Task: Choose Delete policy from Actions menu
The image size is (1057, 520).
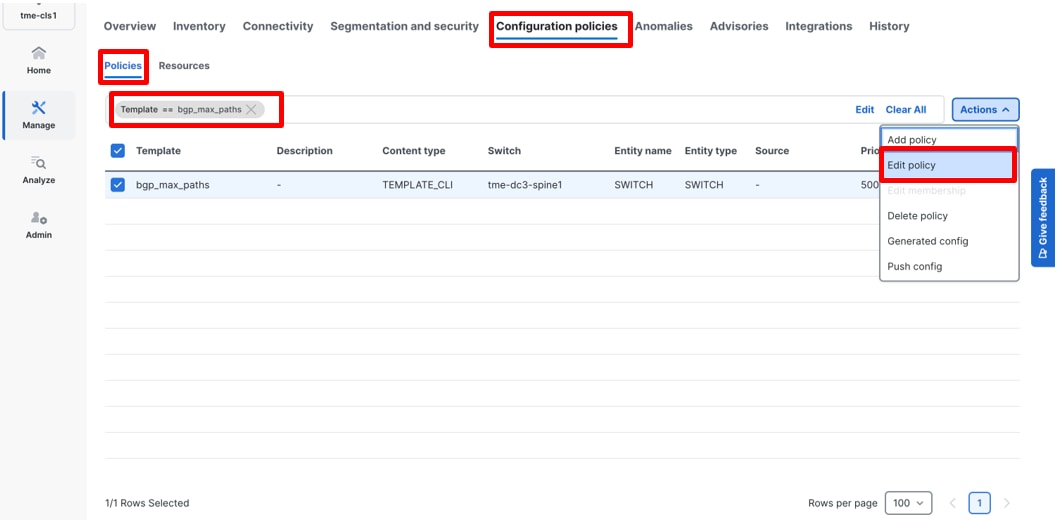Action: click(949, 216)
